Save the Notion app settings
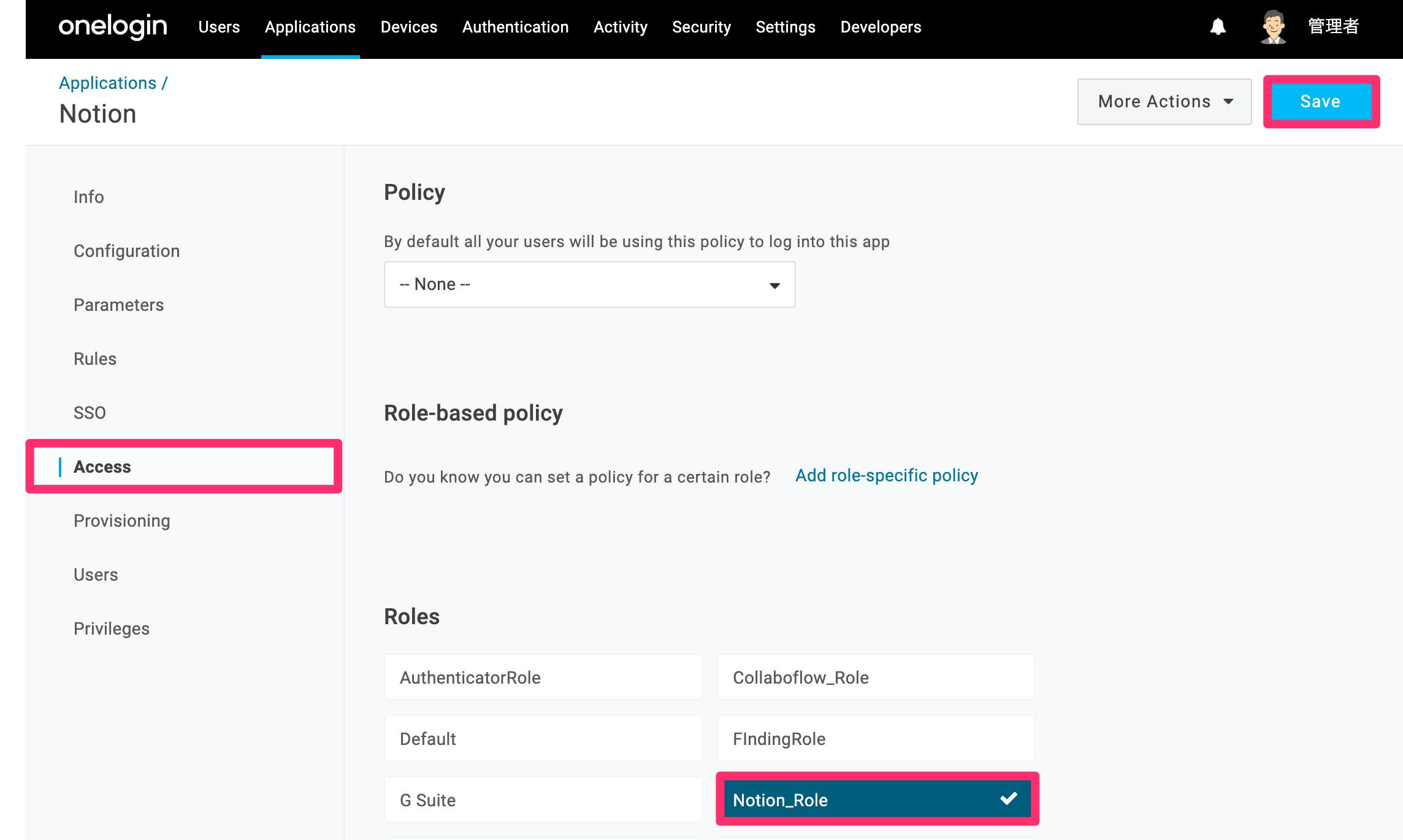 click(1321, 102)
